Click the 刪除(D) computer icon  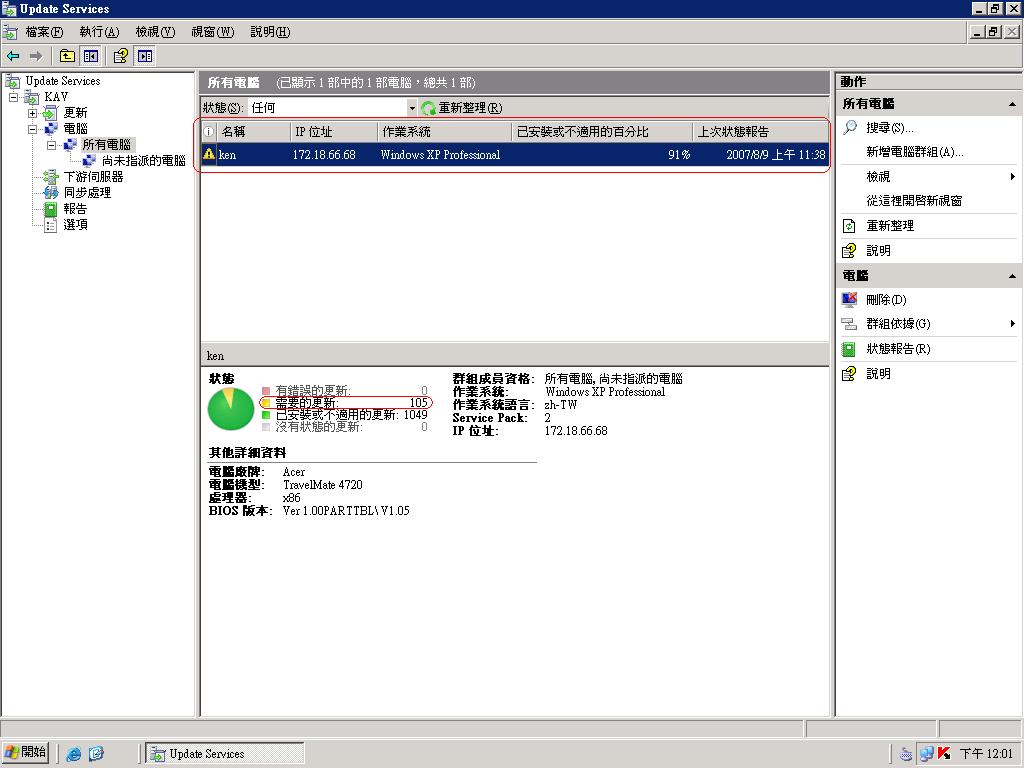pyautogui.click(x=849, y=300)
